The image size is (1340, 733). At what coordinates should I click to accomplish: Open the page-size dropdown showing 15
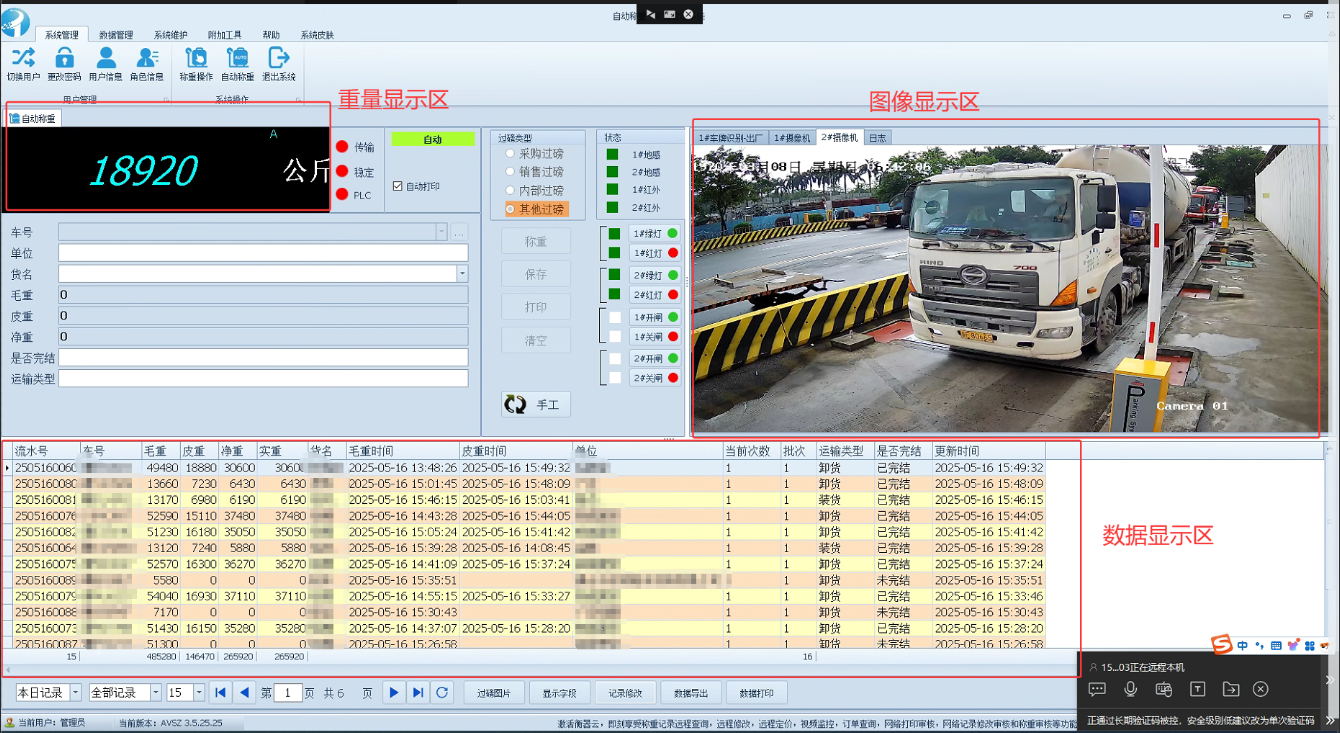[x=199, y=692]
